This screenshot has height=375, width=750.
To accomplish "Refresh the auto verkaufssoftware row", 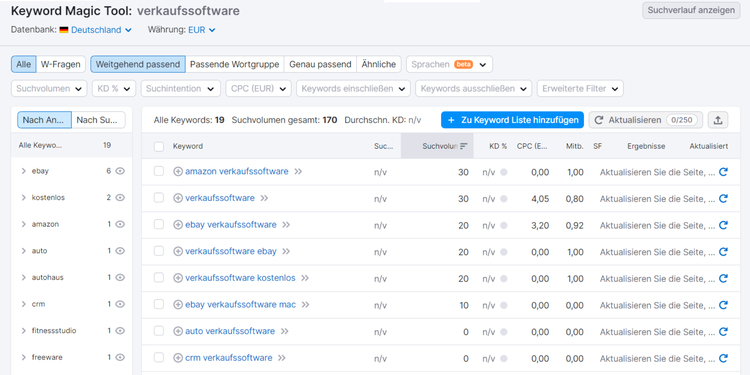I will point(723,331).
